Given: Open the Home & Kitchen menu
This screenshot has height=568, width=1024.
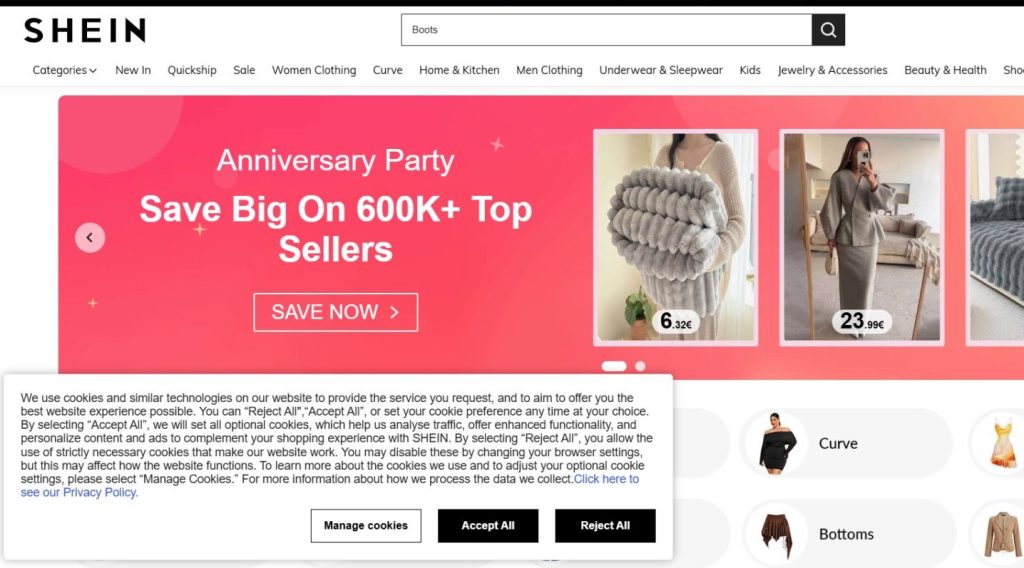Looking at the screenshot, I should [x=459, y=70].
